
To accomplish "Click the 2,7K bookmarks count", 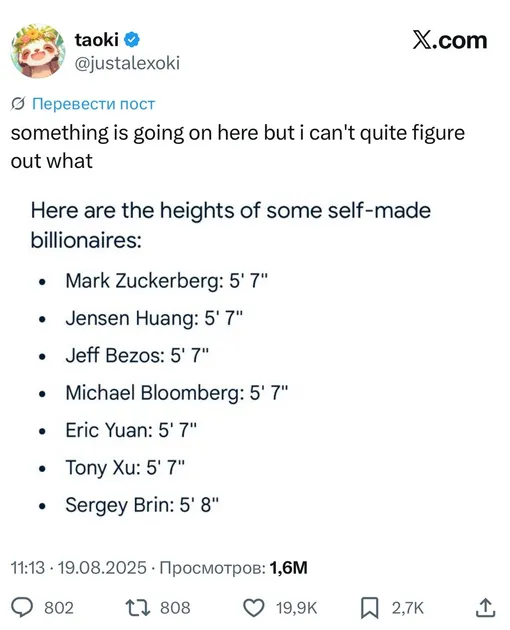I will tap(408, 608).
